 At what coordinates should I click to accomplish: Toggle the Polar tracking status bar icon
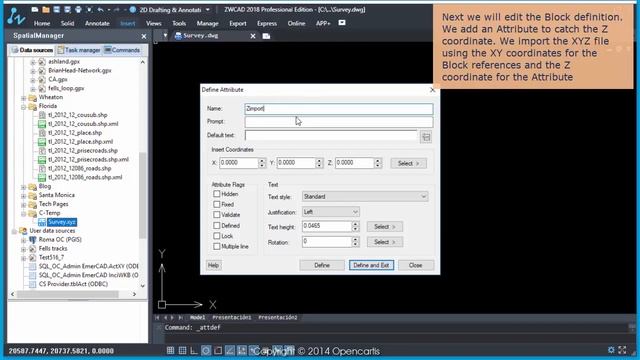(x=206, y=350)
